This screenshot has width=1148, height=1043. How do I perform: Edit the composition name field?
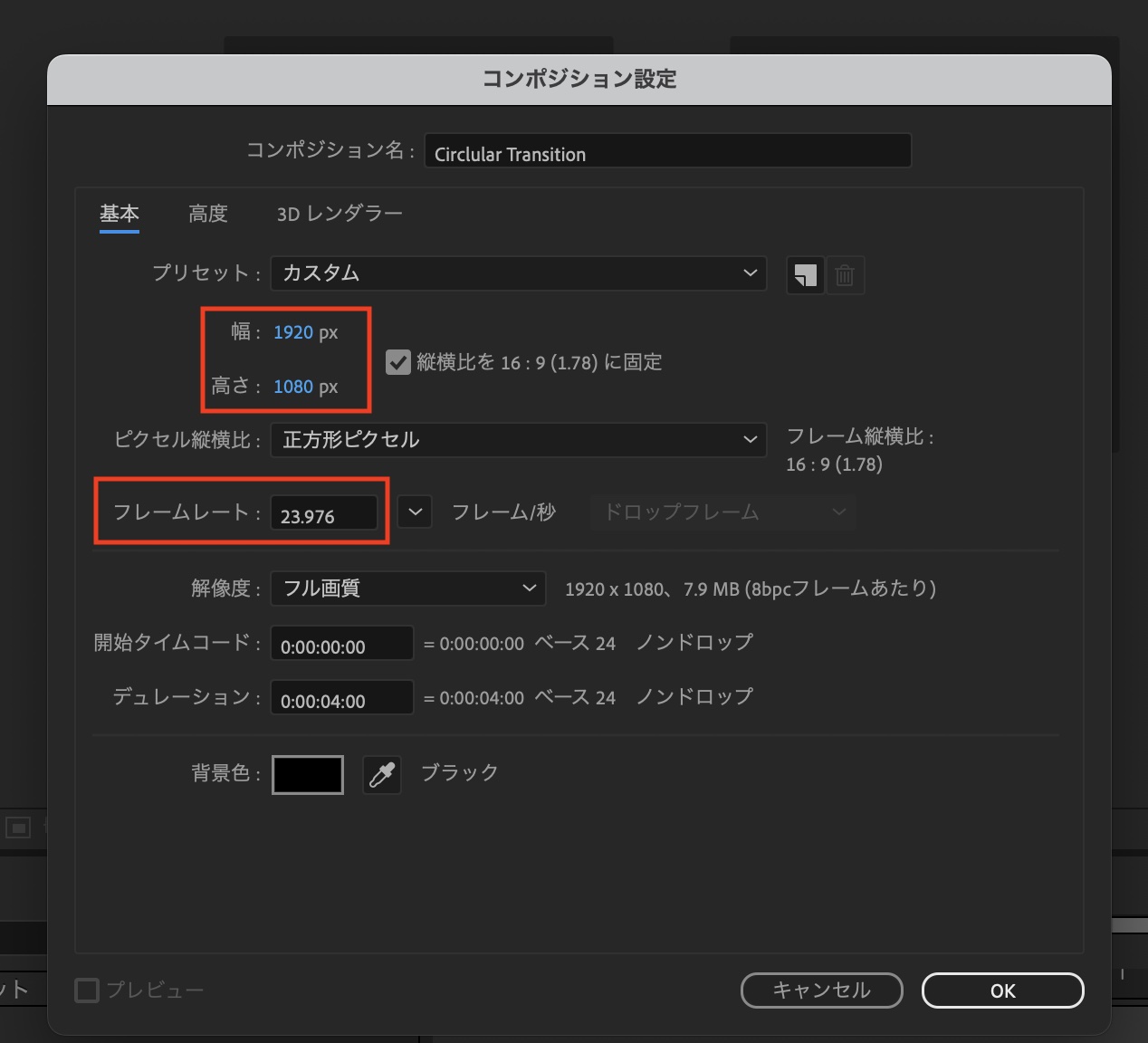(667, 152)
